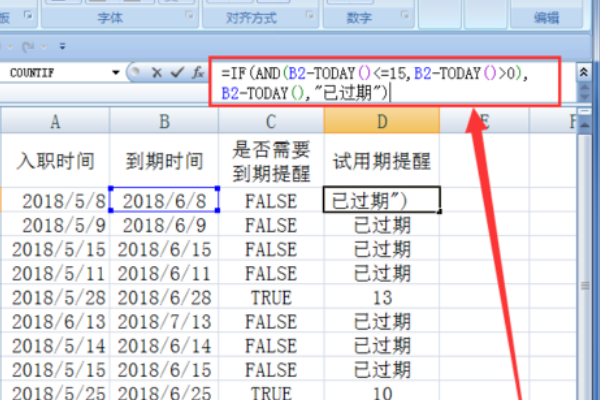
Task: Click the vertical scrollbar thumb
Action: (x=585, y=285)
